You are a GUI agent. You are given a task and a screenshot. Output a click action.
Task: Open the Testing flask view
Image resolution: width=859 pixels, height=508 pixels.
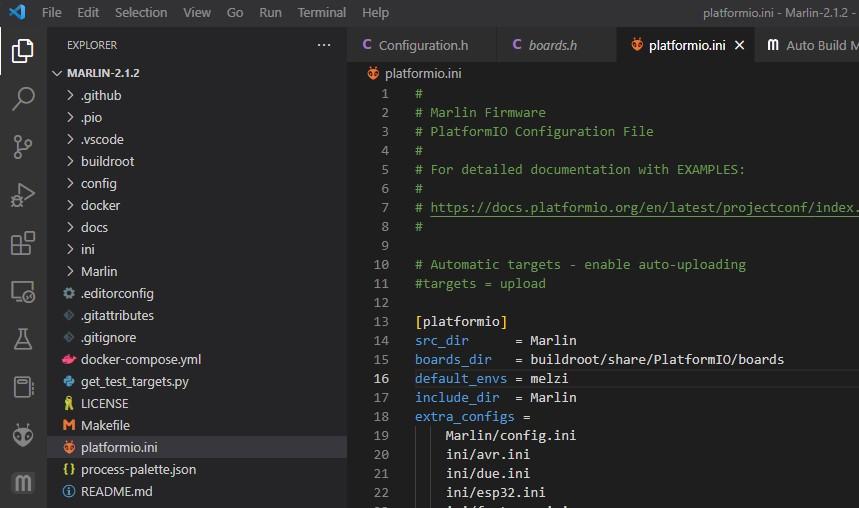tap(23, 340)
